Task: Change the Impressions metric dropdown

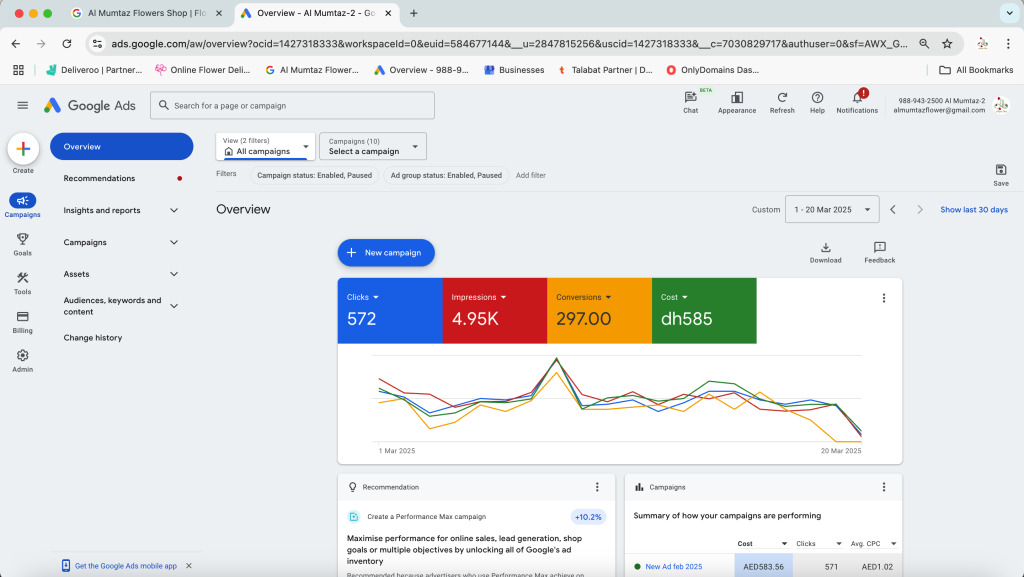Action: [479, 297]
